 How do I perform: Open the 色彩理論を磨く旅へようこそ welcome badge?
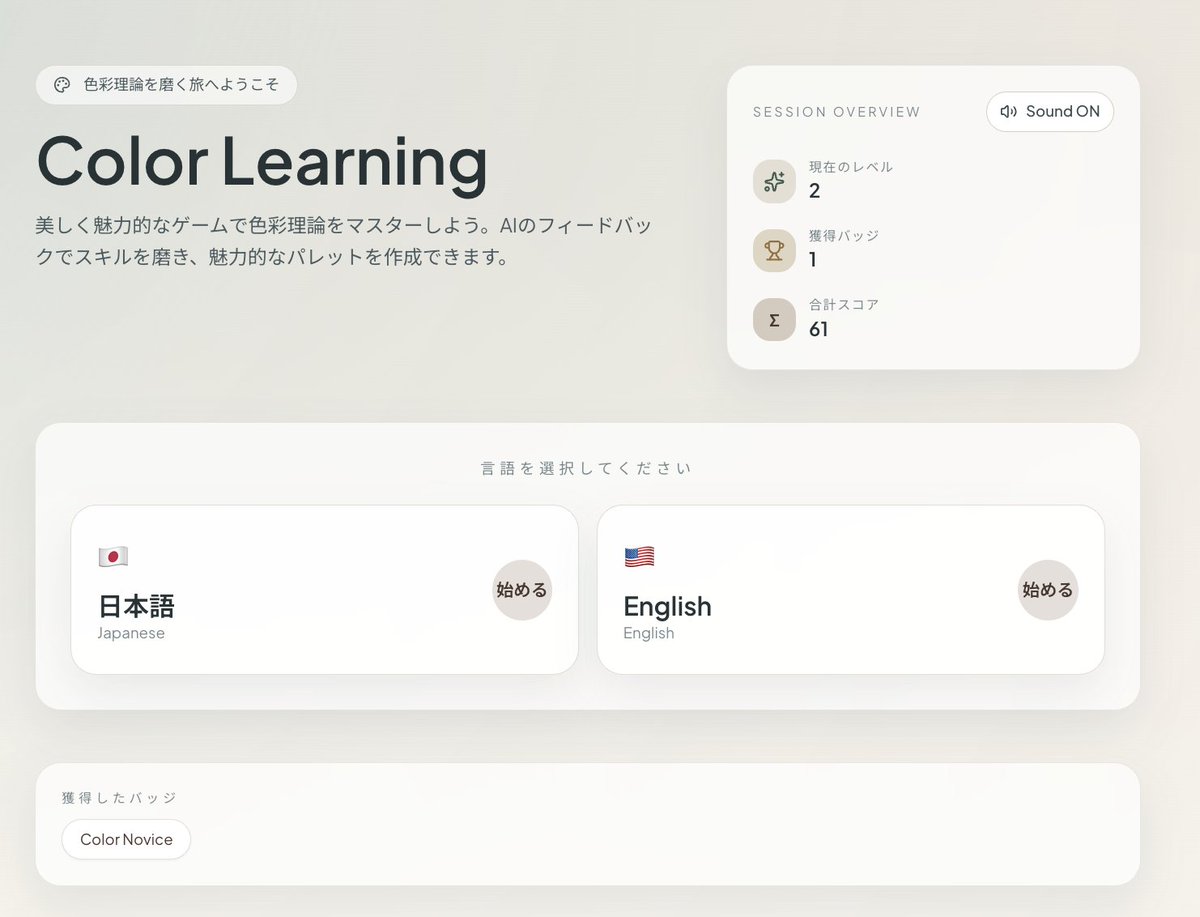click(x=166, y=85)
